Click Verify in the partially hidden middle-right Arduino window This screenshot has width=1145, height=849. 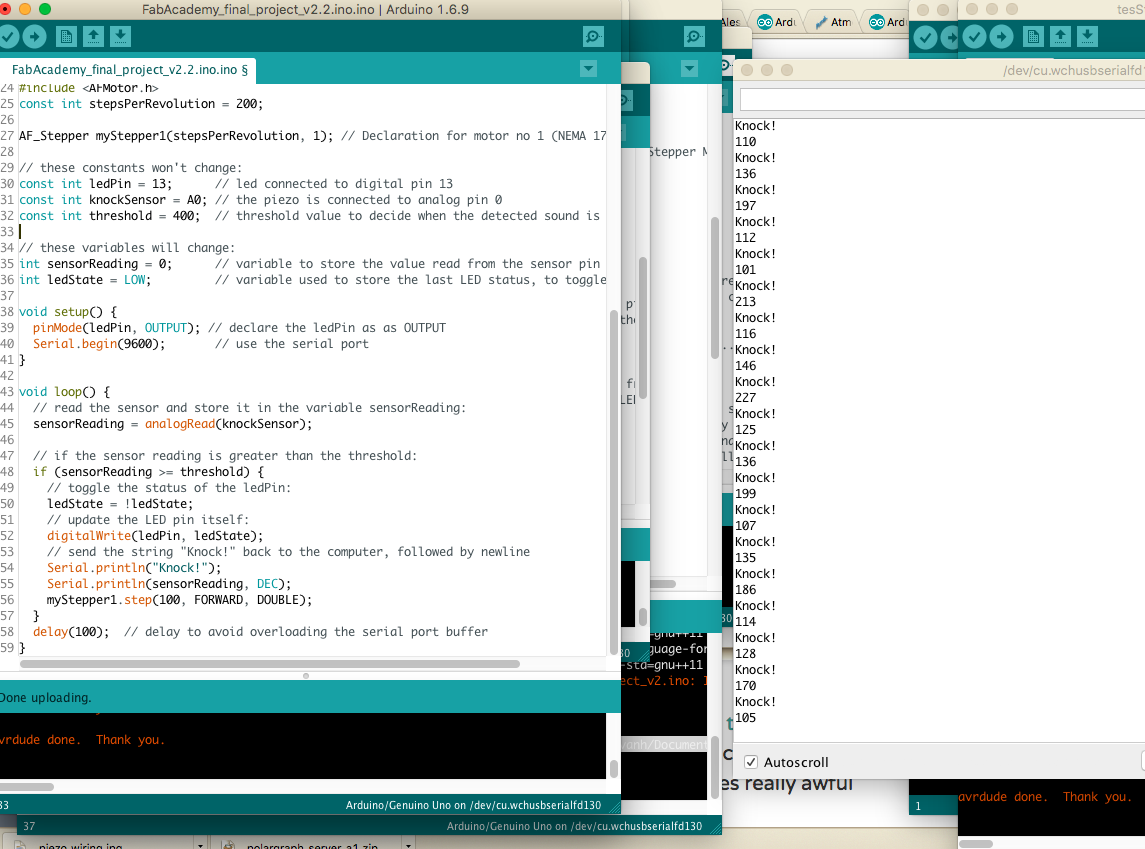click(x=925, y=37)
